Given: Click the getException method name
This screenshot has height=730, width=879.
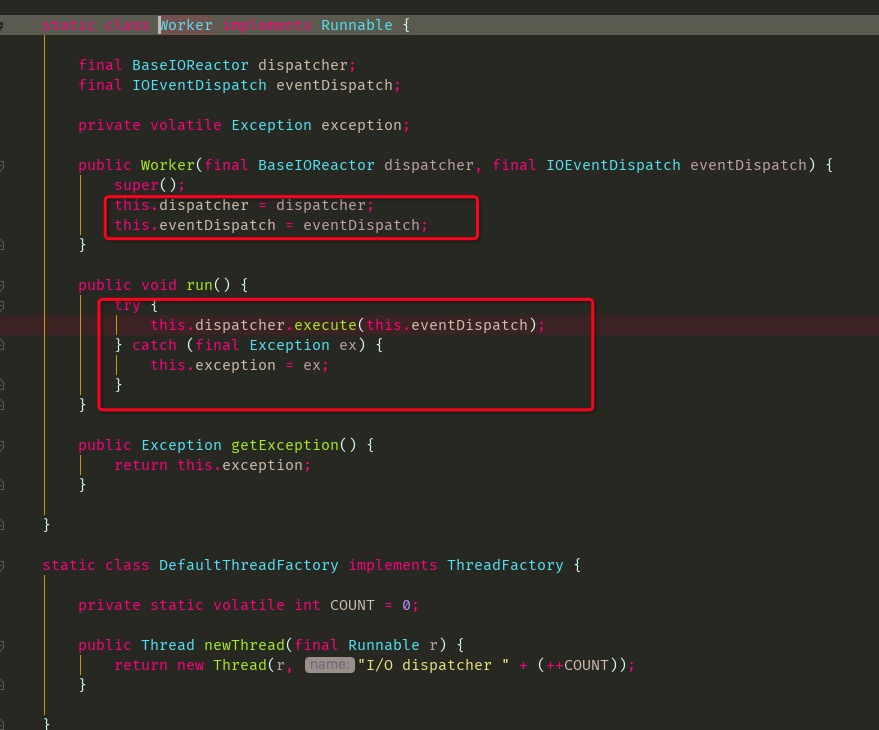Looking at the screenshot, I should click(285, 445).
